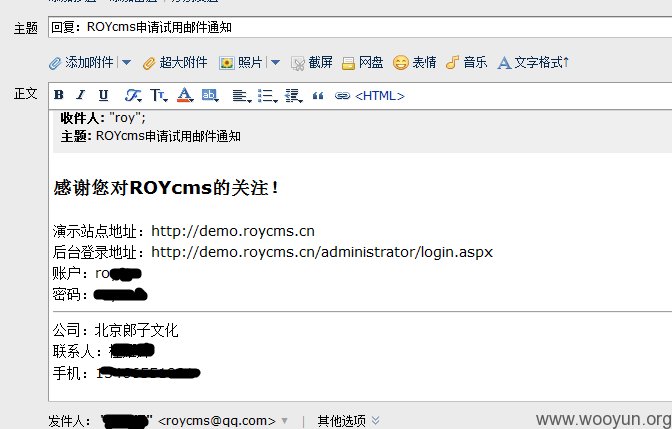Click the Bold formatting icon

[x=59, y=95]
